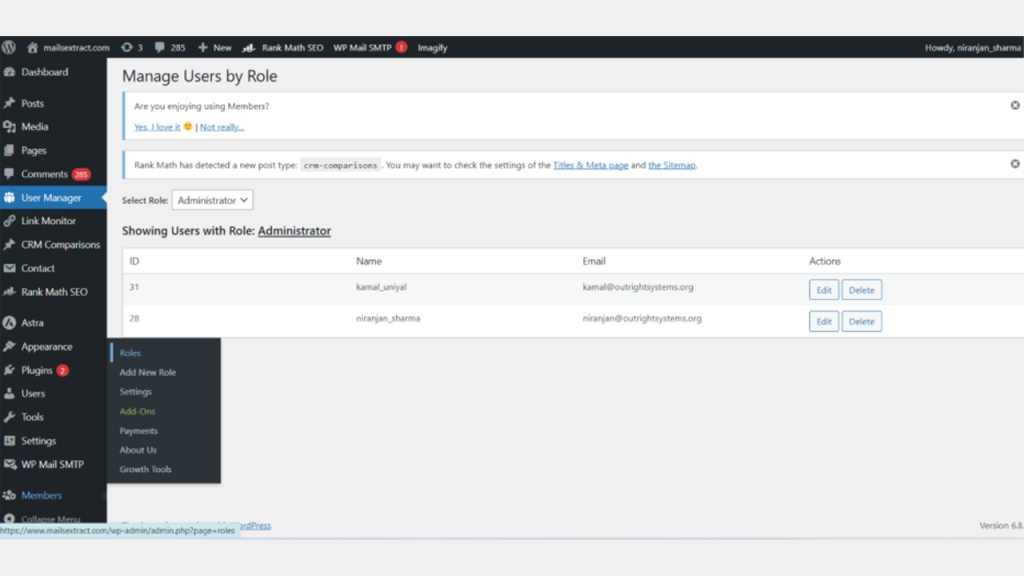Click the Members sidebar menu

(41, 495)
